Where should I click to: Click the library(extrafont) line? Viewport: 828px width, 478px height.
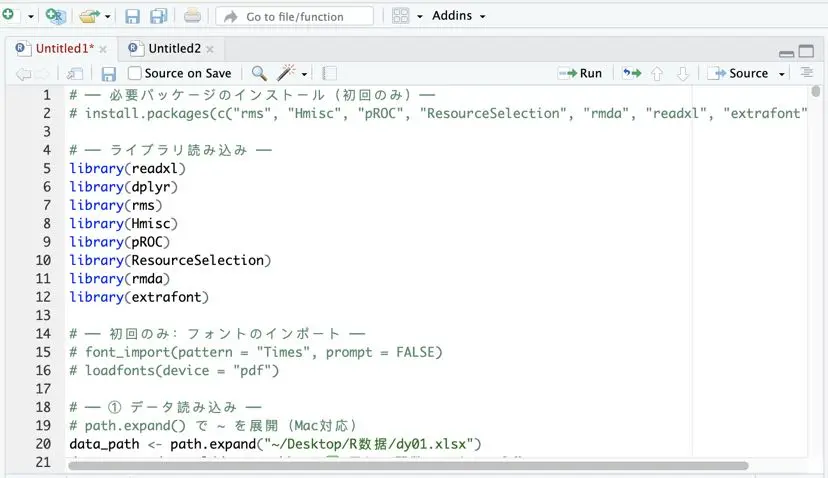pyautogui.click(x=139, y=297)
